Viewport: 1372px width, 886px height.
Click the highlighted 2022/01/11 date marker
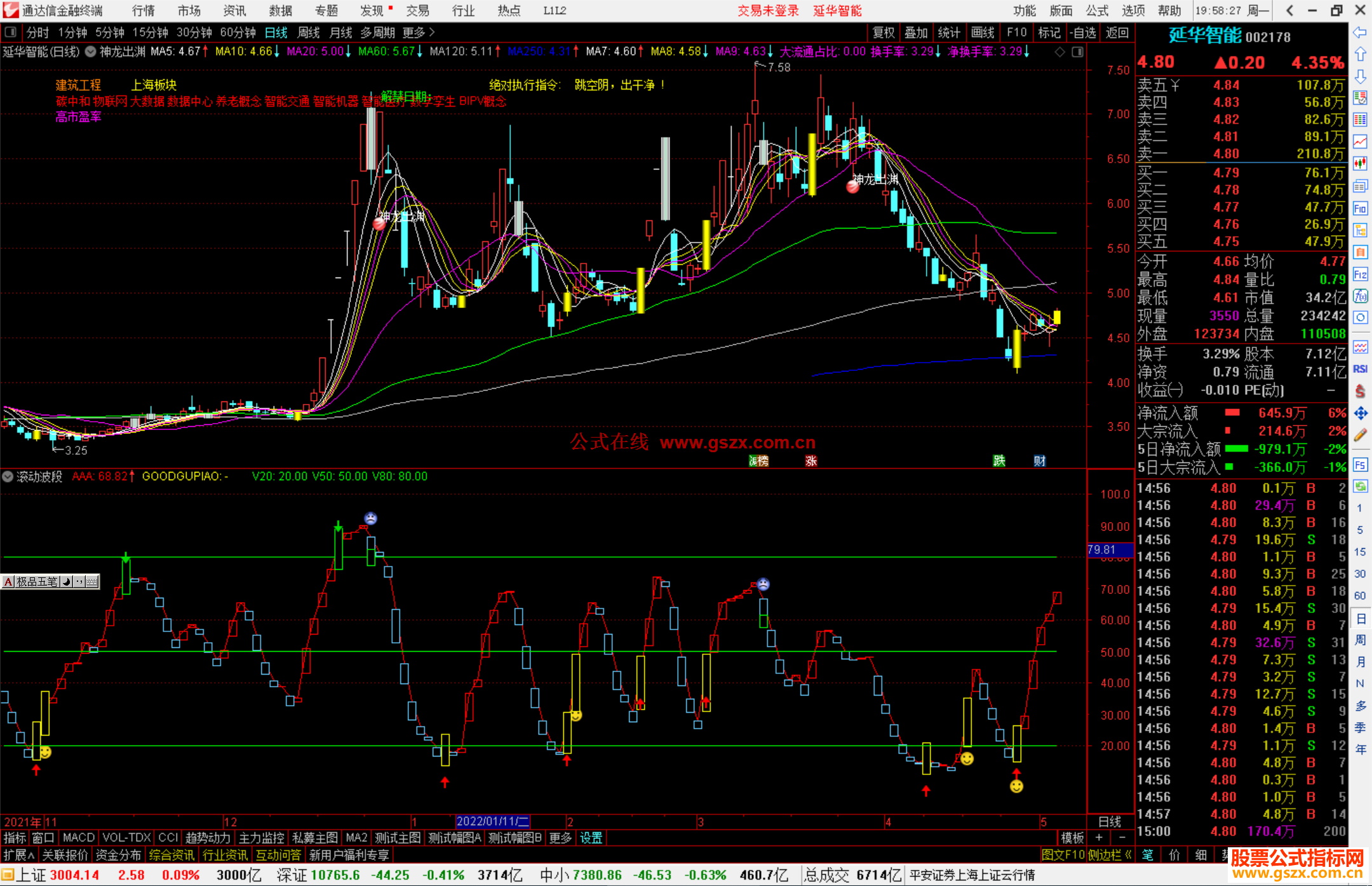point(493,821)
